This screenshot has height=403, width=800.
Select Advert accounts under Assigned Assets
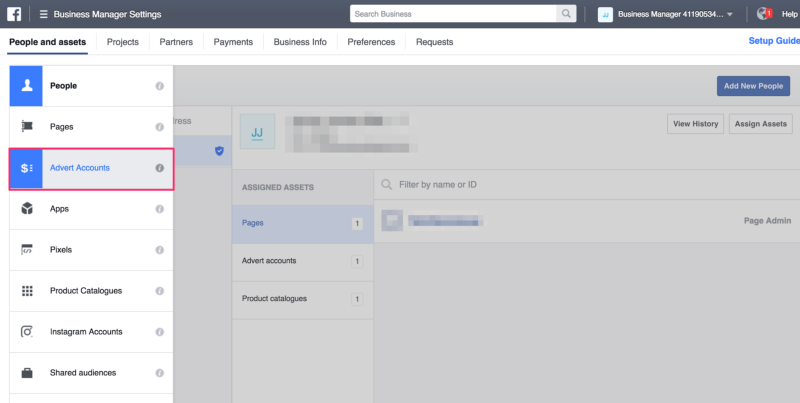[303, 261]
